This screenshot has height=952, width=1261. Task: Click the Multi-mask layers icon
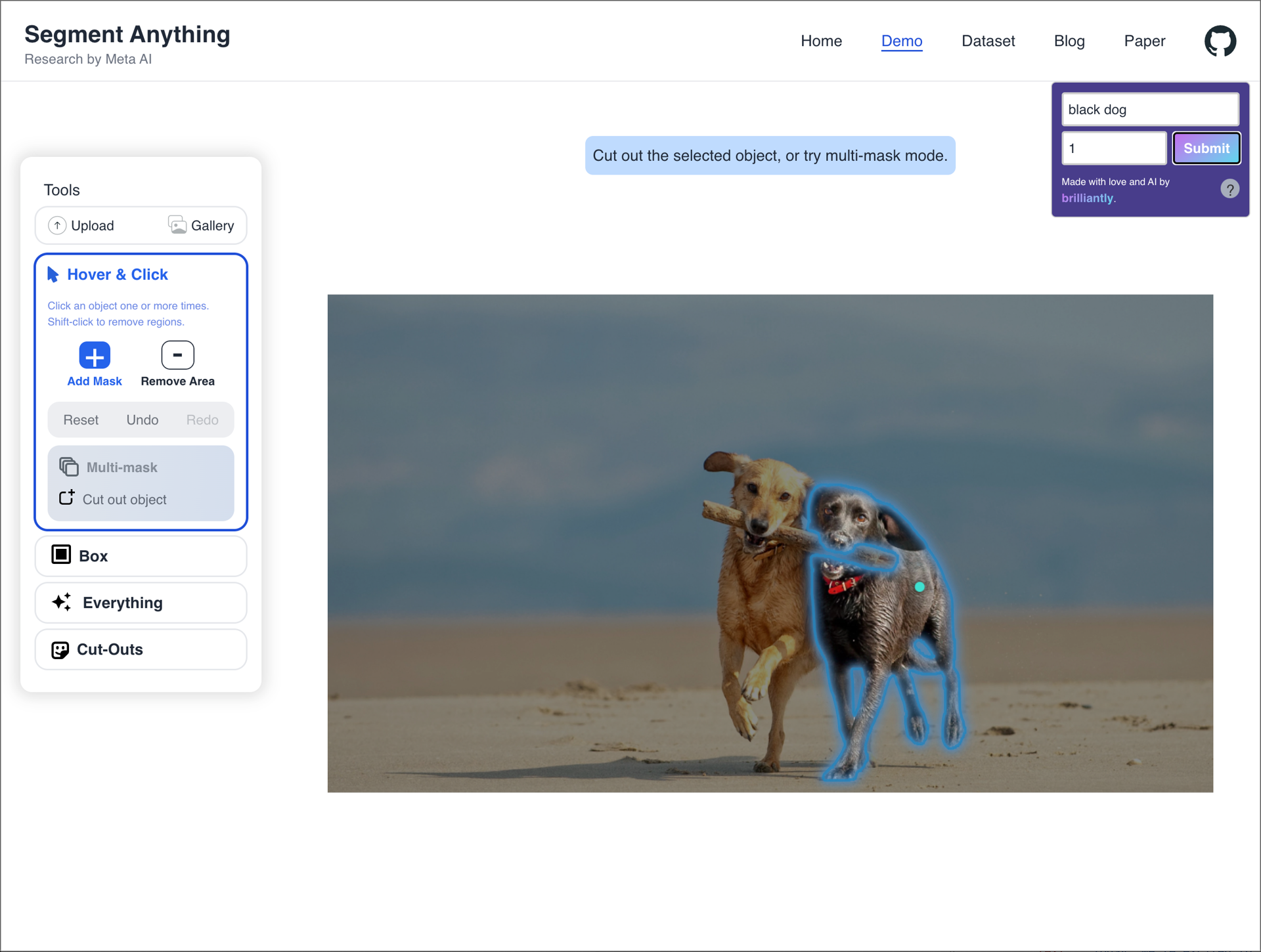pos(69,467)
